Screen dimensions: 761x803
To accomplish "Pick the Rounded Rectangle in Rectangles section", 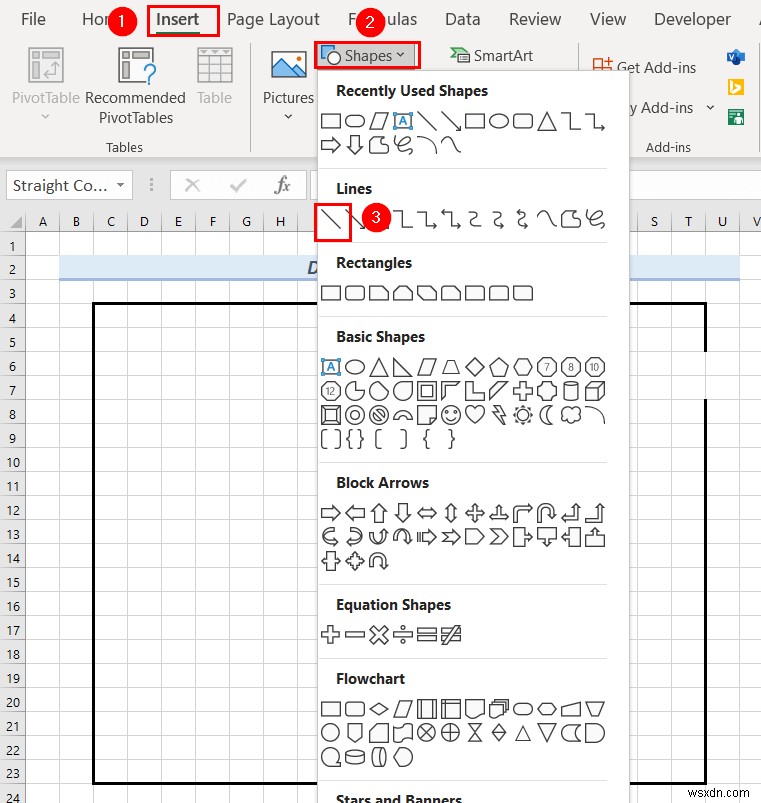I will point(355,293).
